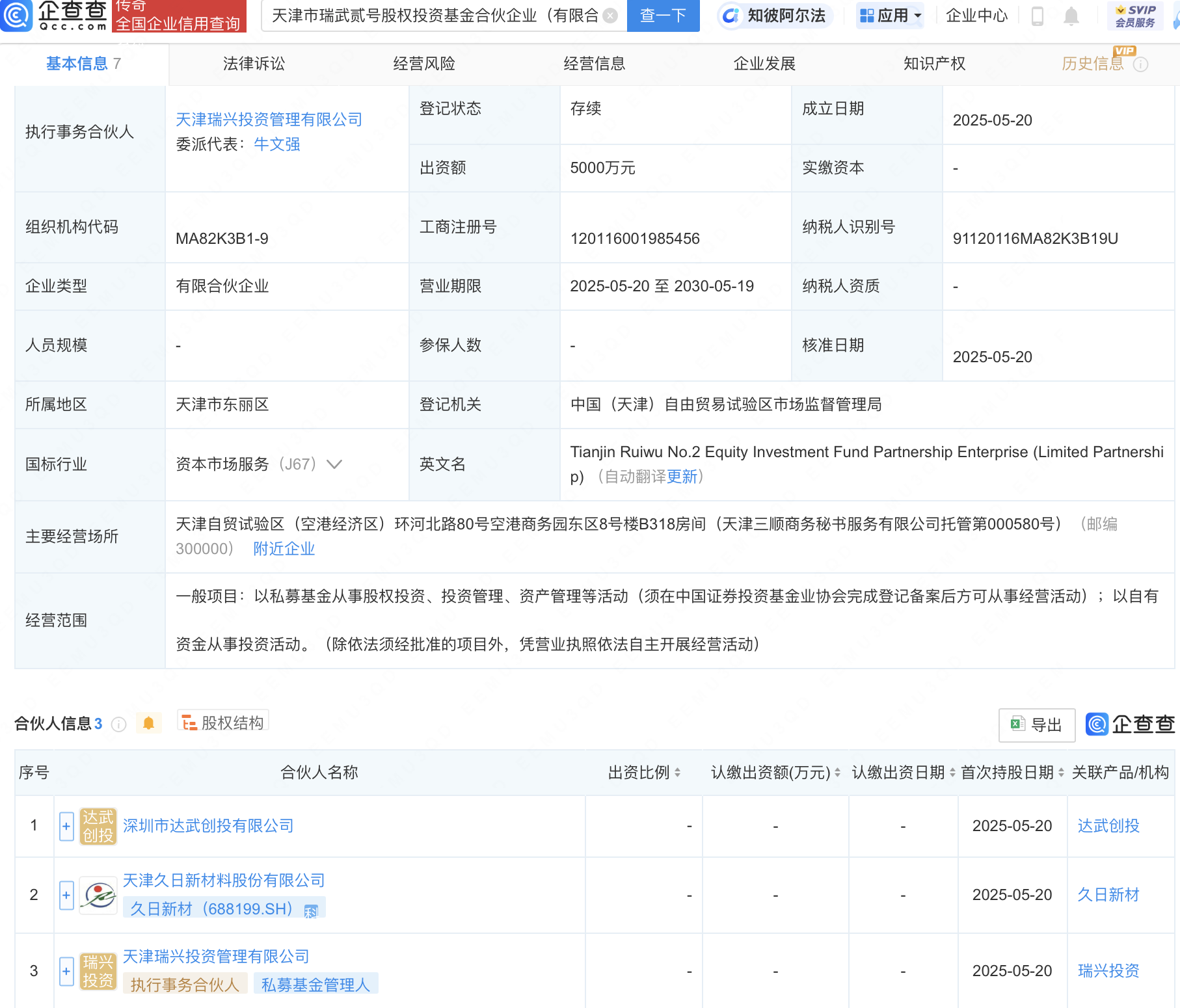1180x1008 pixels.
Task: Switch to the 企业发展 tab
Action: pyautogui.click(x=764, y=64)
